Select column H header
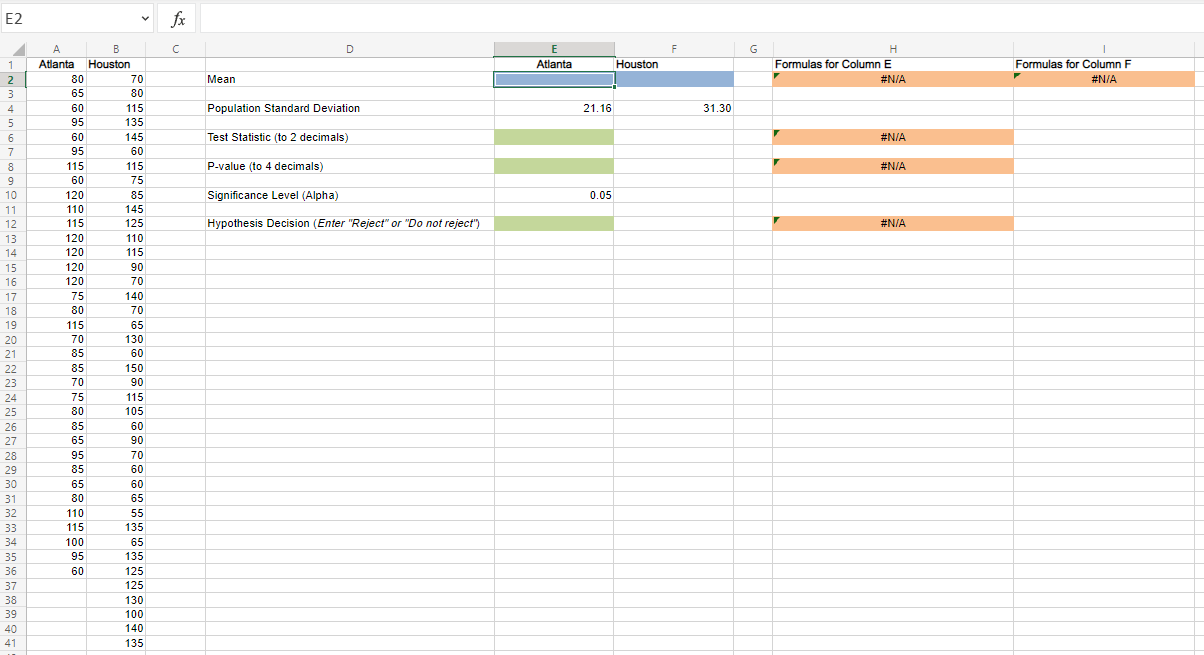Screen dimensions: 1204x655 pyautogui.click(x=893, y=50)
